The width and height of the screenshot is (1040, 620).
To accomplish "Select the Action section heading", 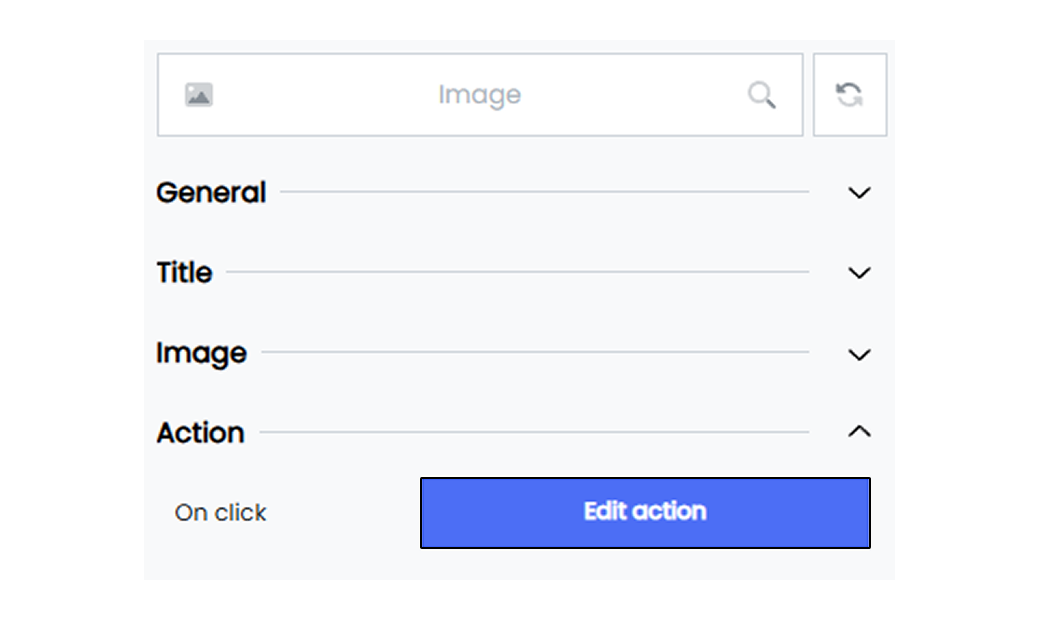I will click(x=200, y=433).
